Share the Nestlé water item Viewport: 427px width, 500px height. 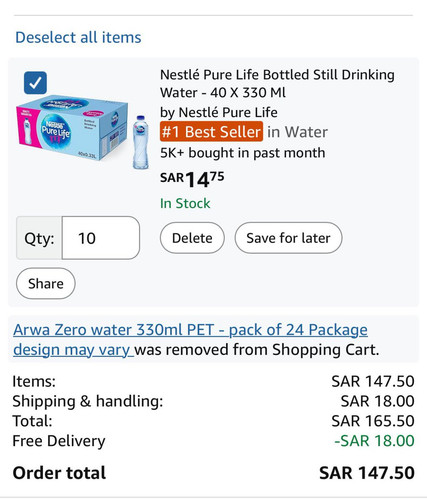click(46, 284)
